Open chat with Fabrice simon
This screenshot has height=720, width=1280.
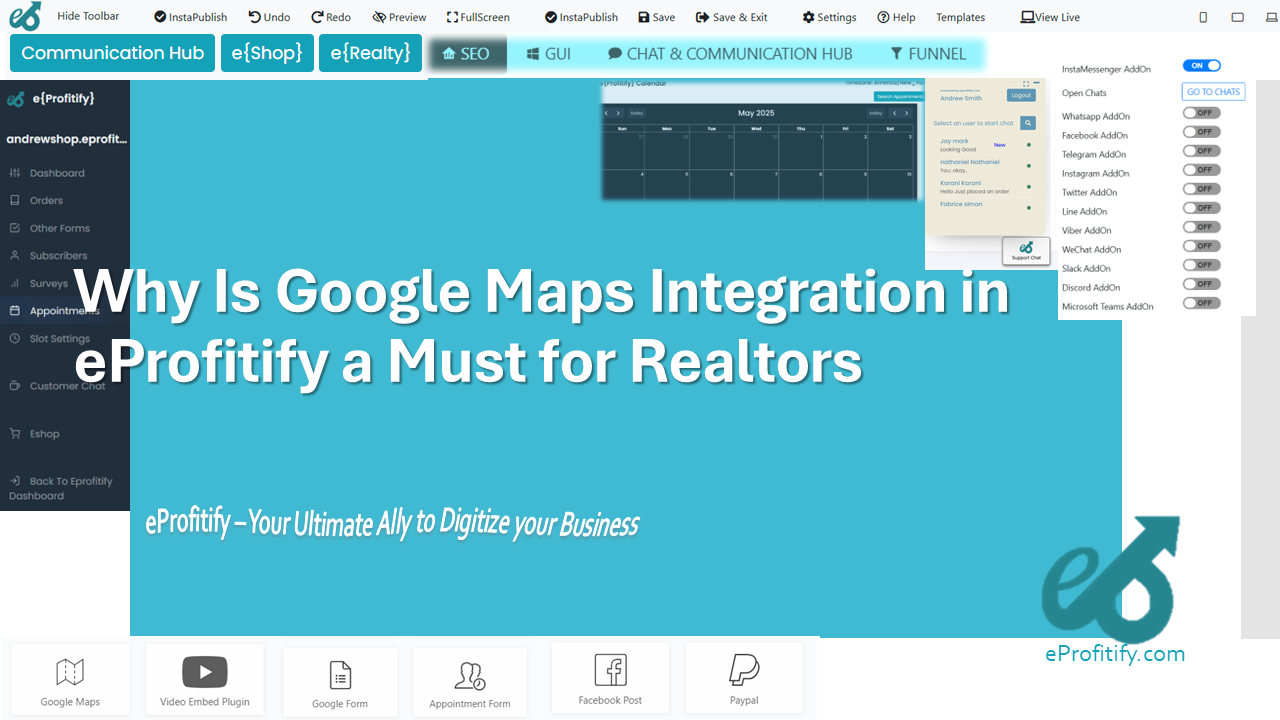point(985,204)
